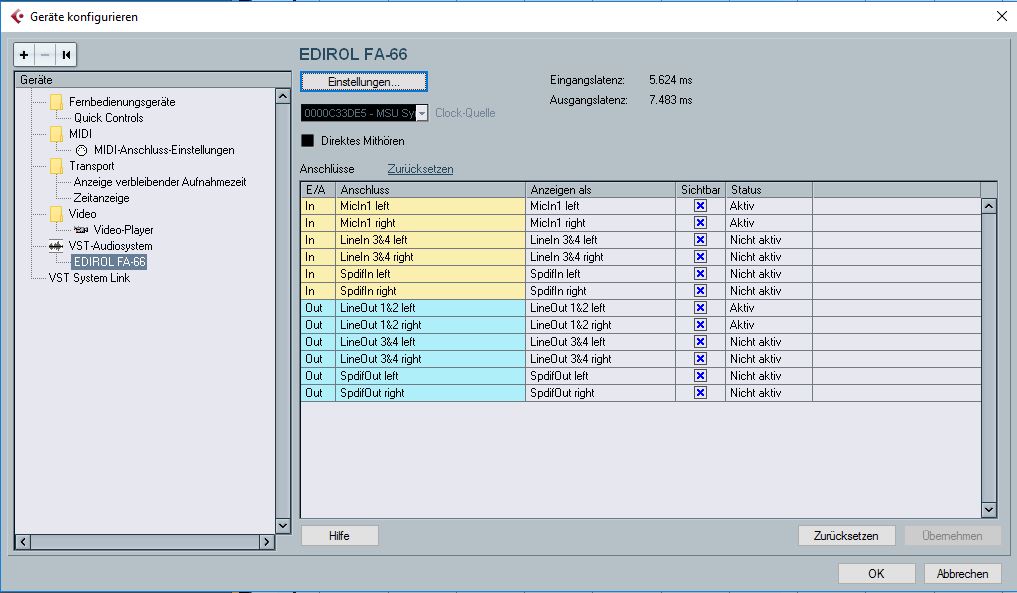Click the reset-to-first arrow icon in device toolbar
Viewport: 1017px width, 593px height.
[x=66, y=55]
